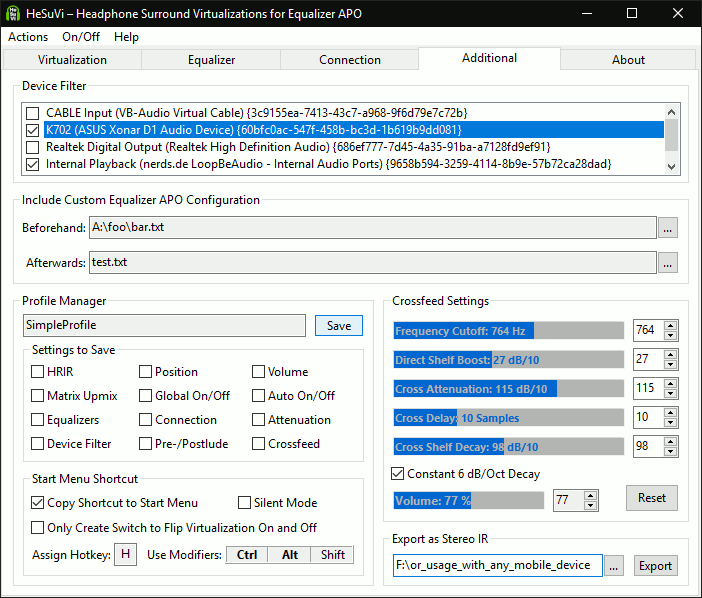Viewport: 702px width, 598px height.
Task: Enable the HRIR setting checkbox
Action: coord(37,372)
